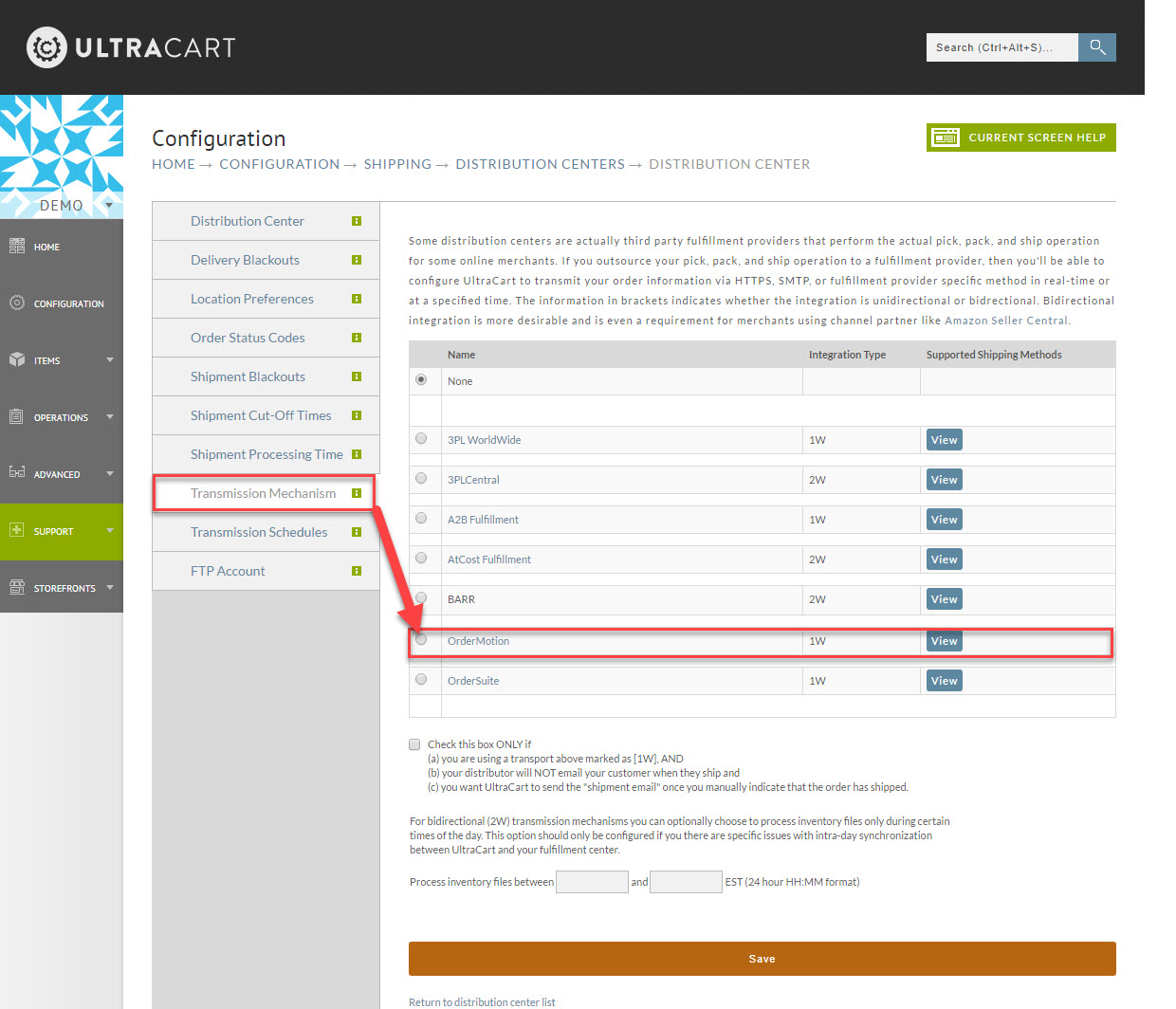The height and width of the screenshot is (1009, 1176).
Task: Click help icon beside FTP Account
Action: (357, 571)
